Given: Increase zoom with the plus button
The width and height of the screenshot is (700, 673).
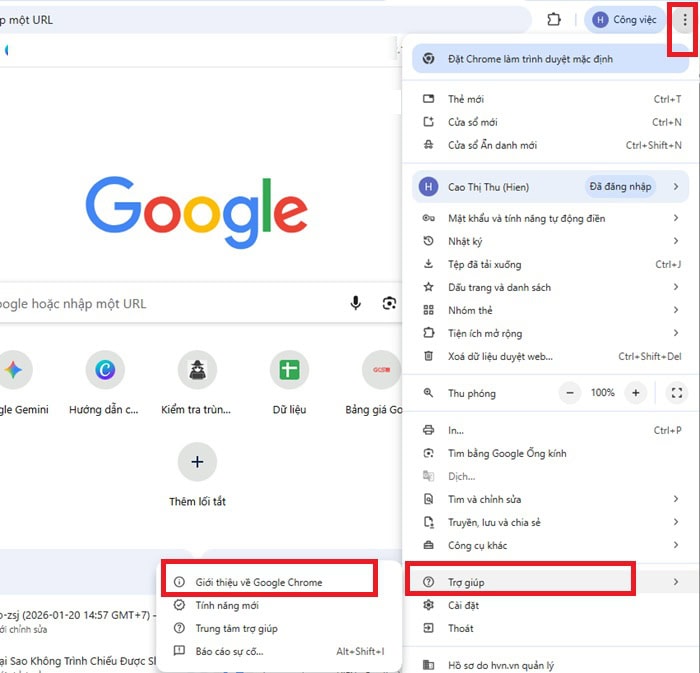Looking at the screenshot, I should coord(636,393).
